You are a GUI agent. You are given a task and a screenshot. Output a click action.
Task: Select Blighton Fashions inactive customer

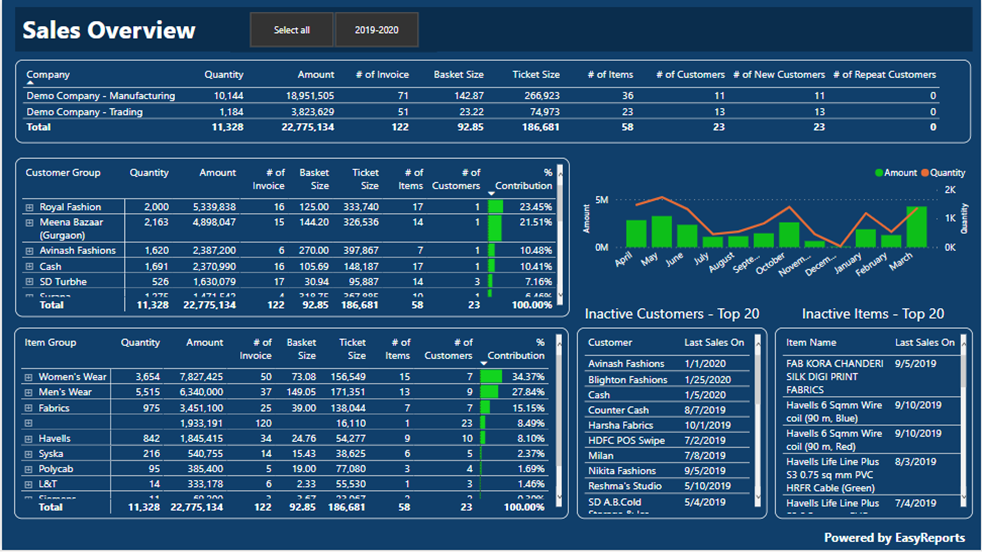coord(668,380)
